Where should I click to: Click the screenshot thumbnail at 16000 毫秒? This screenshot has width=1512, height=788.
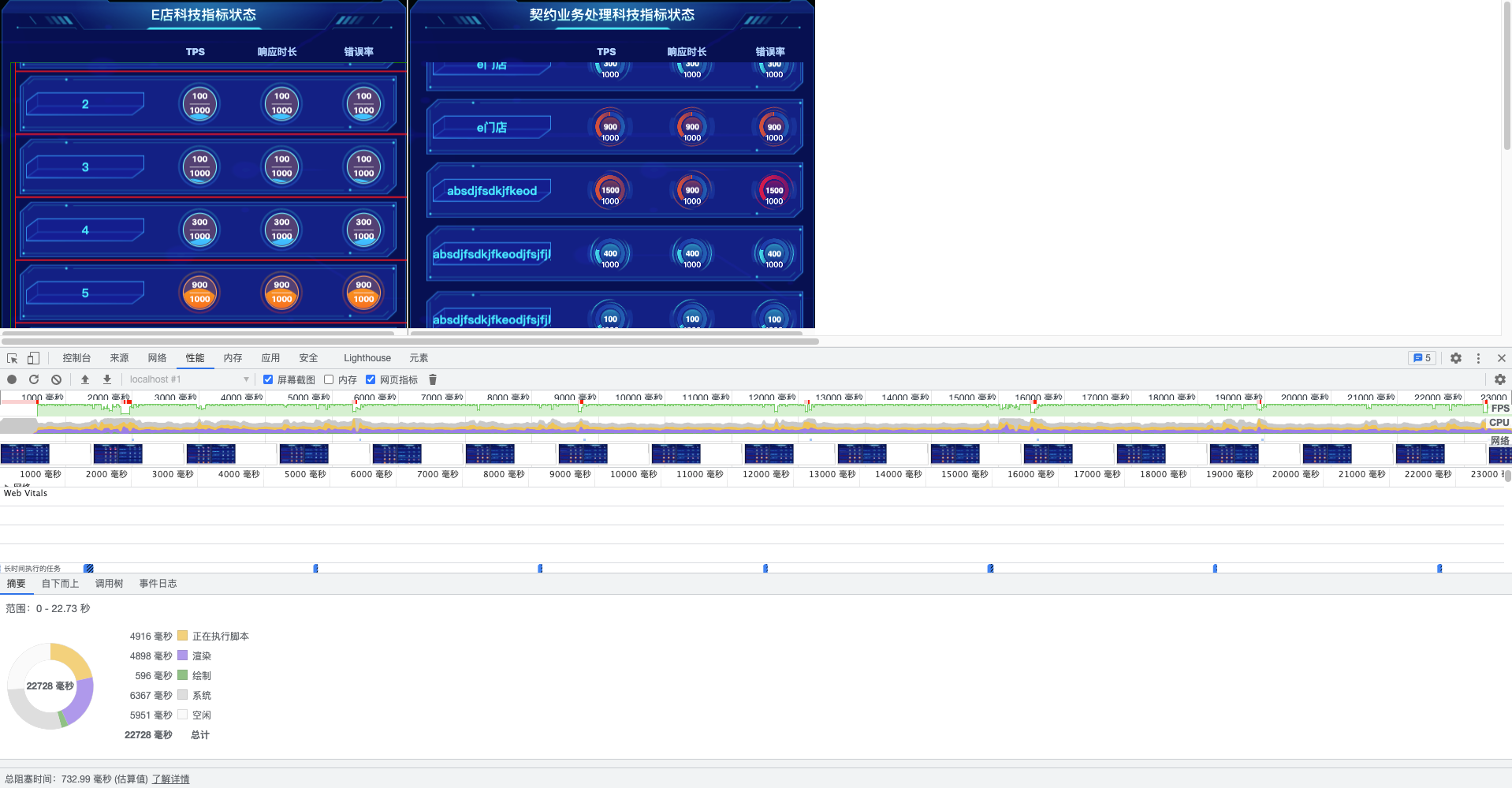click(1048, 454)
